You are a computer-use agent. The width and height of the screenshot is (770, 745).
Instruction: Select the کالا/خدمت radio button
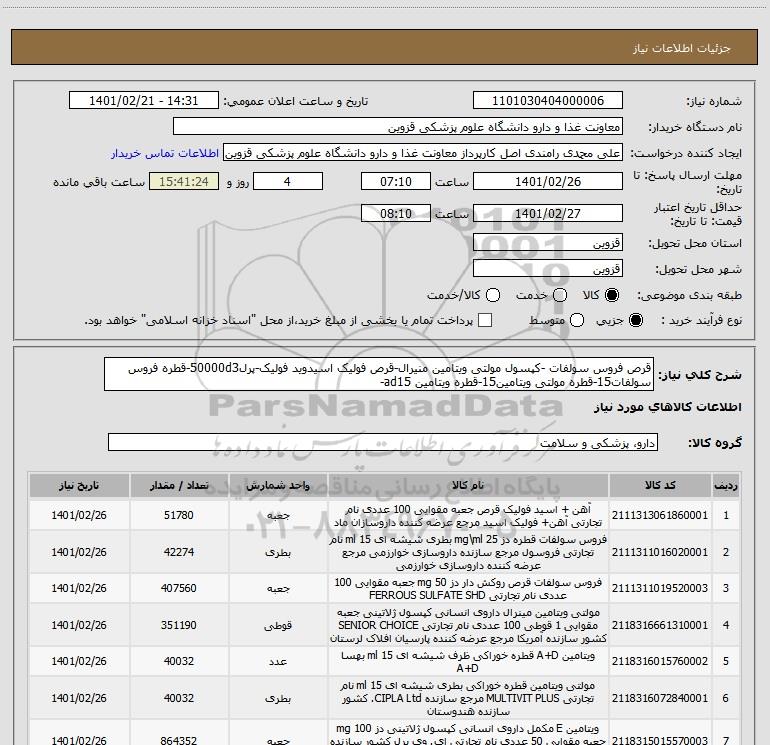(x=493, y=295)
